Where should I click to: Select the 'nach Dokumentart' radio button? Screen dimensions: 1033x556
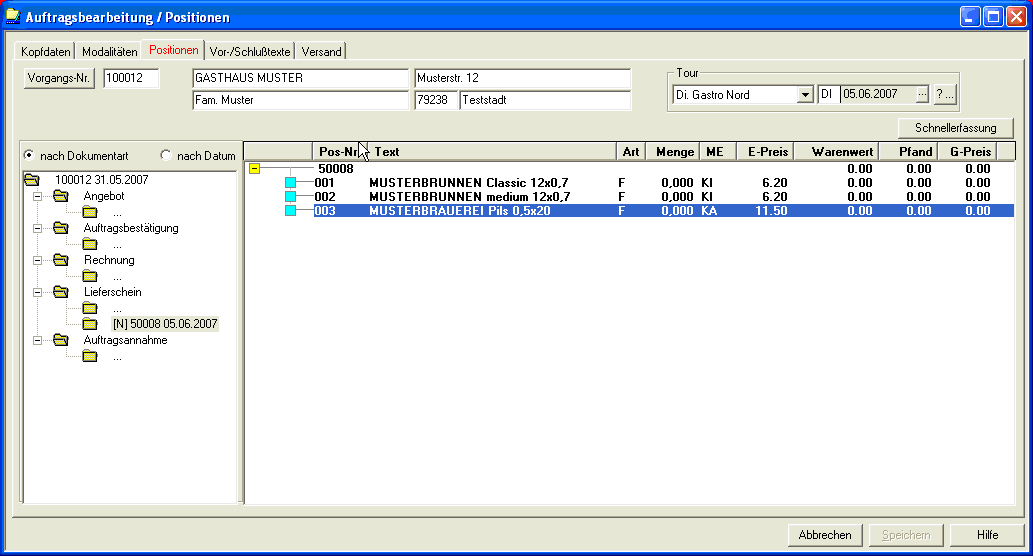pos(29,155)
